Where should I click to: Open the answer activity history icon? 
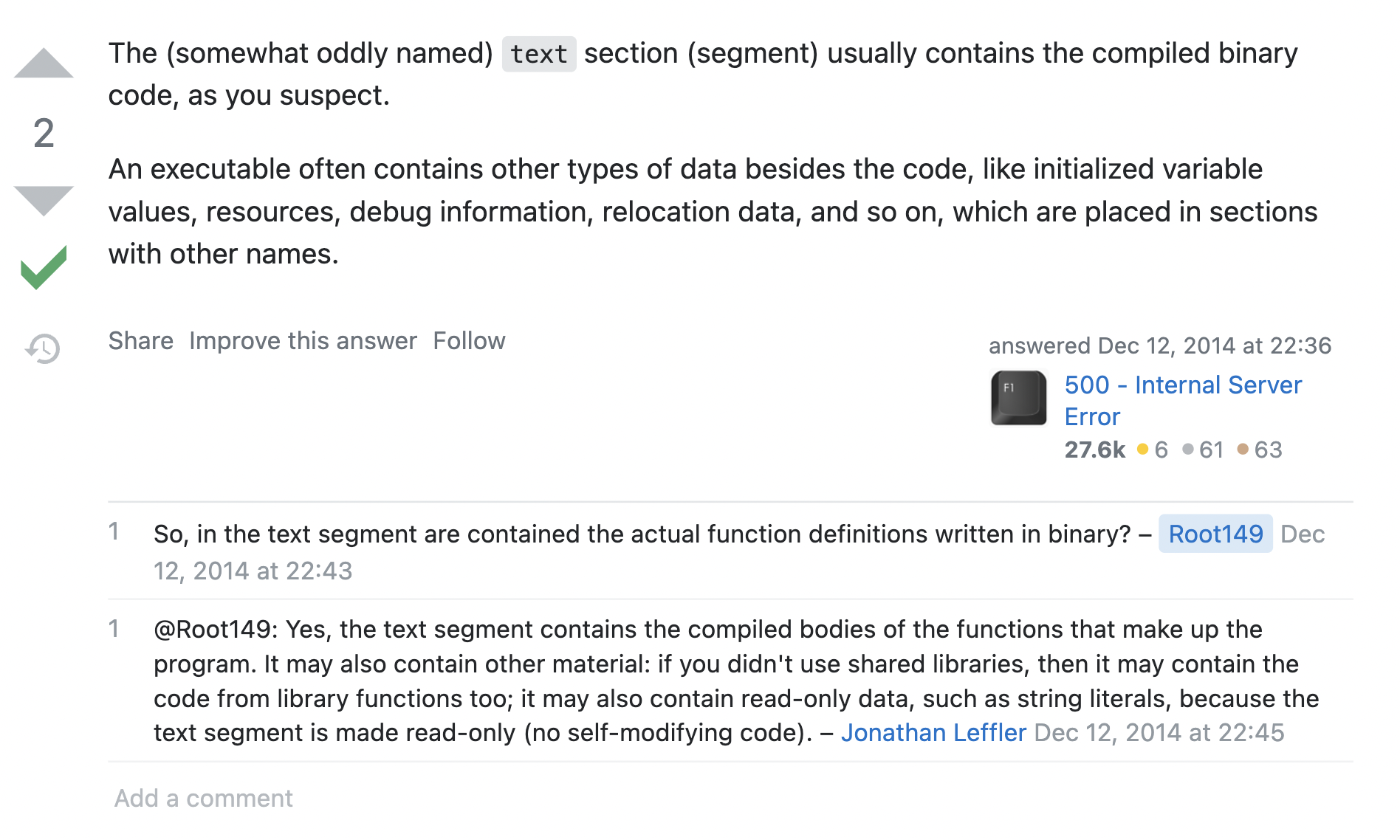coord(44,348)
